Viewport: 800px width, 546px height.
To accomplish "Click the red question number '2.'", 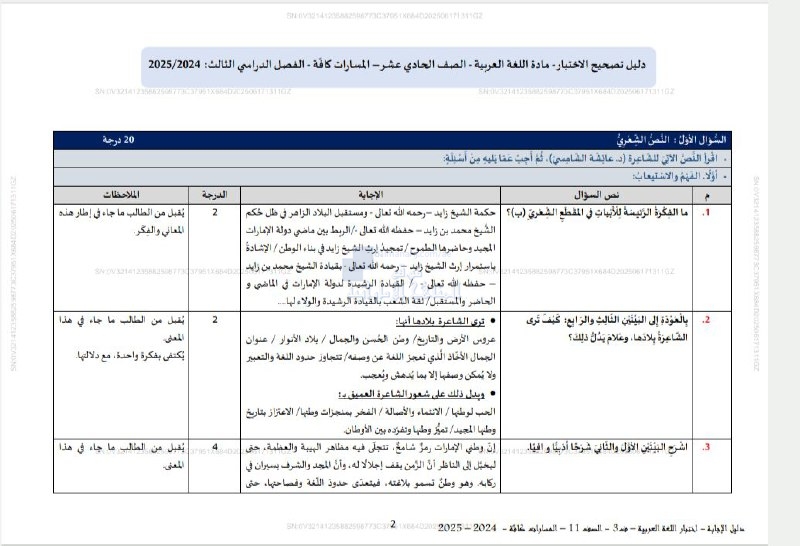I will click(x=706, y=320).
